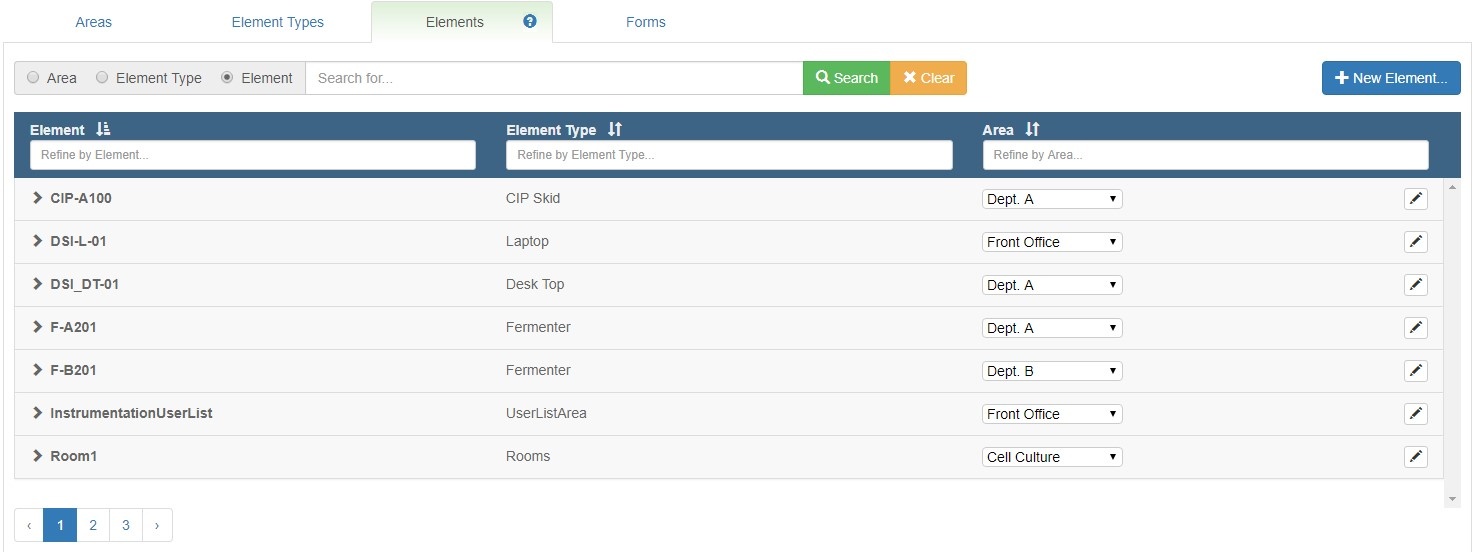Image resolution: width=1479 pixels, height=552 pixels.
Task: Open Area dropdown for DSI-L-01
Action: pos(1052,242)
